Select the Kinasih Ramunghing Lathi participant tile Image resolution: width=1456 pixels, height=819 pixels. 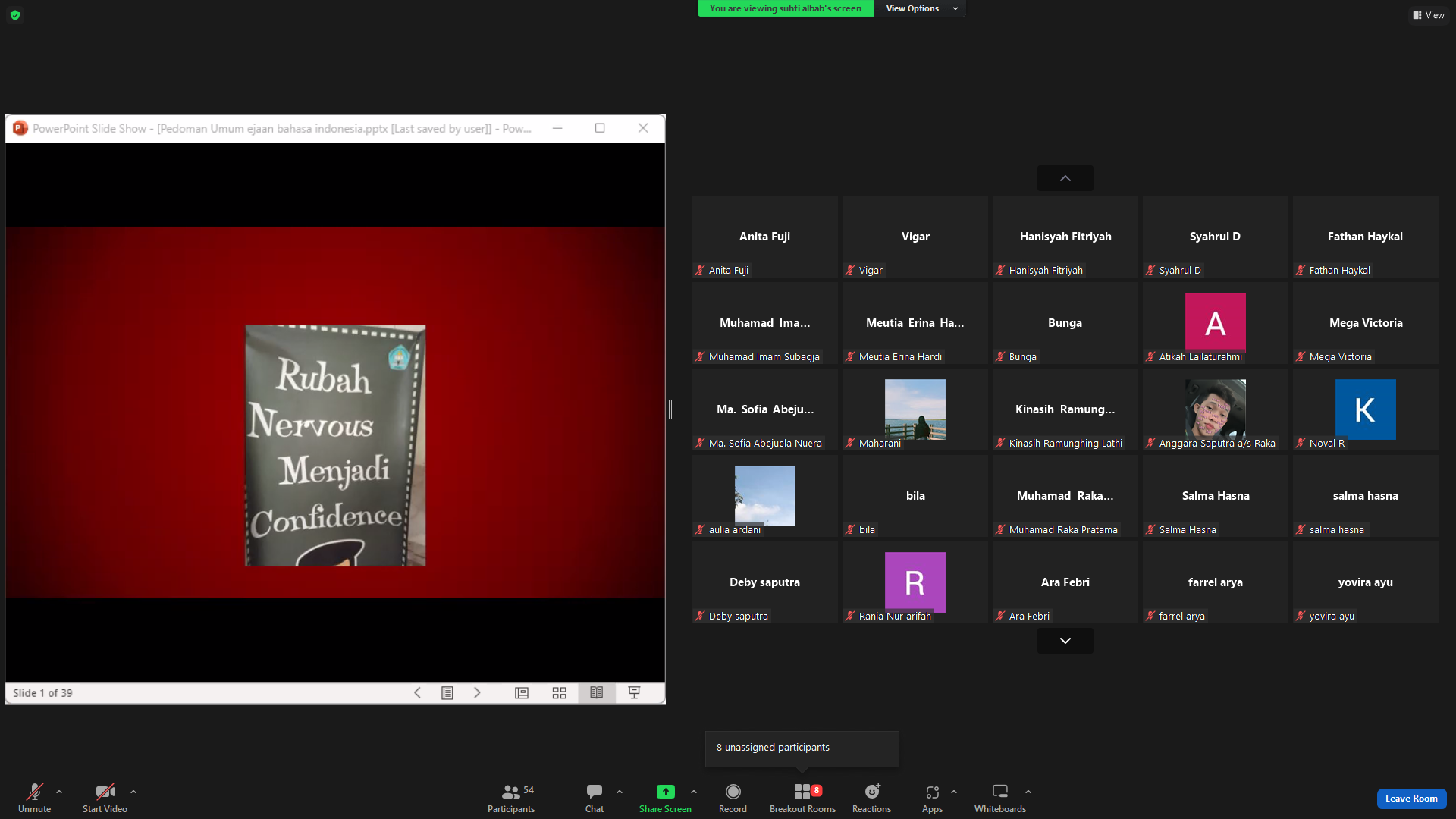[1065, 409]
